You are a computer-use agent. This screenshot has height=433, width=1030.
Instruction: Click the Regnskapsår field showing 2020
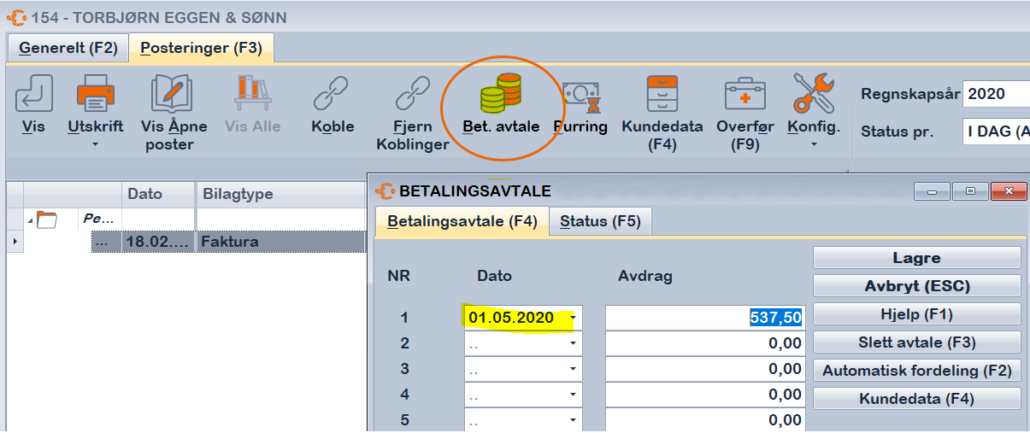(x=996, y=94)
